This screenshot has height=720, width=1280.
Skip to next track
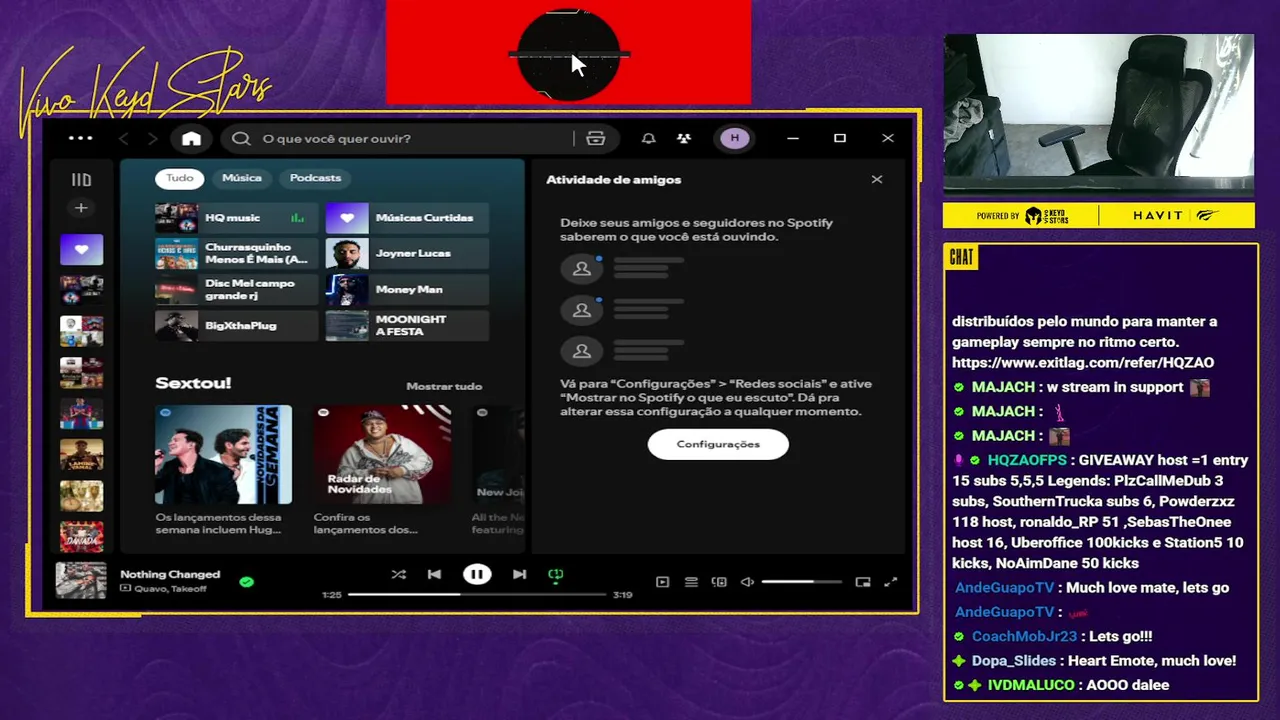[519, 574]
